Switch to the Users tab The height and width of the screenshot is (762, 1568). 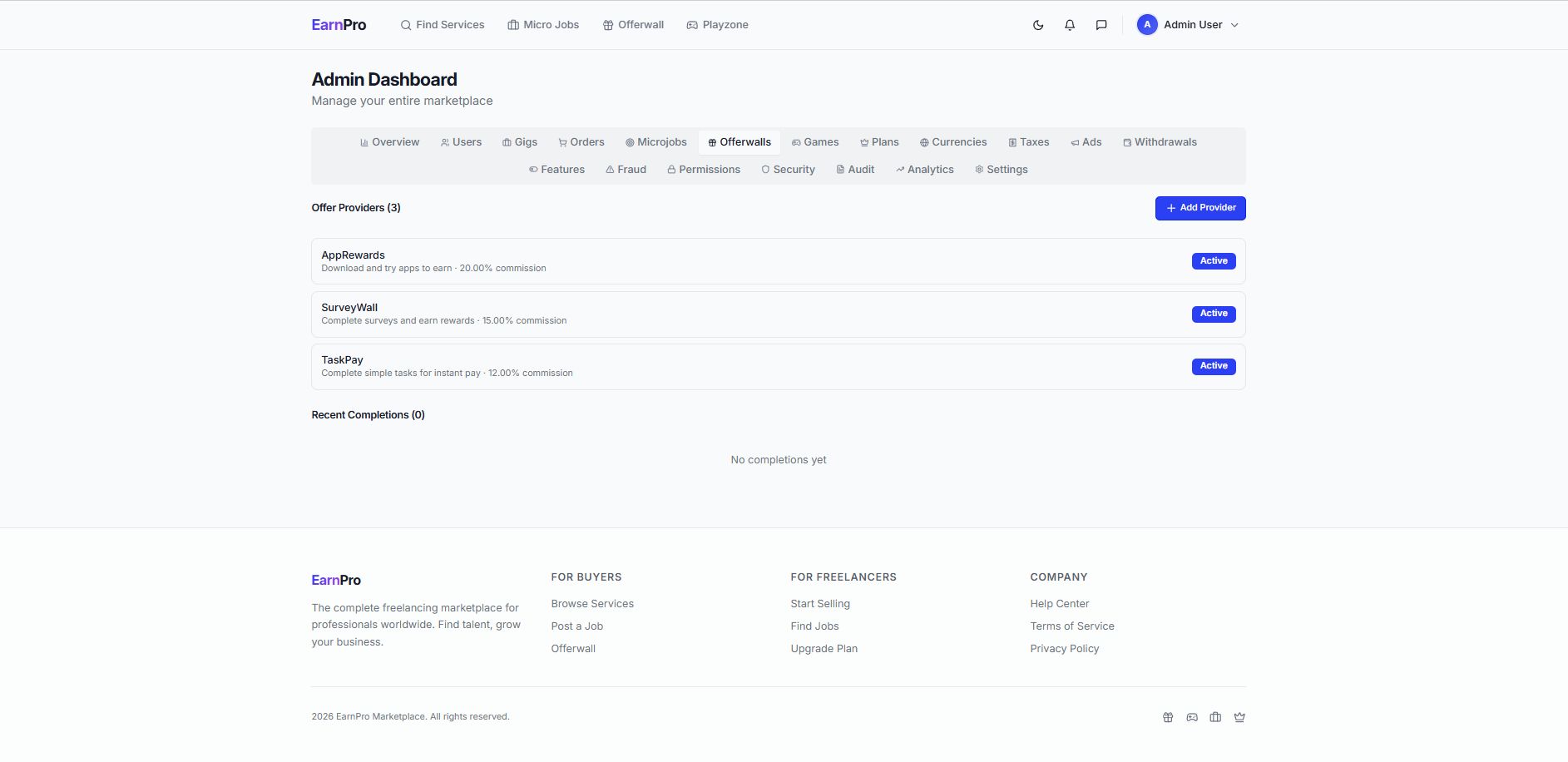pos(461,142)
